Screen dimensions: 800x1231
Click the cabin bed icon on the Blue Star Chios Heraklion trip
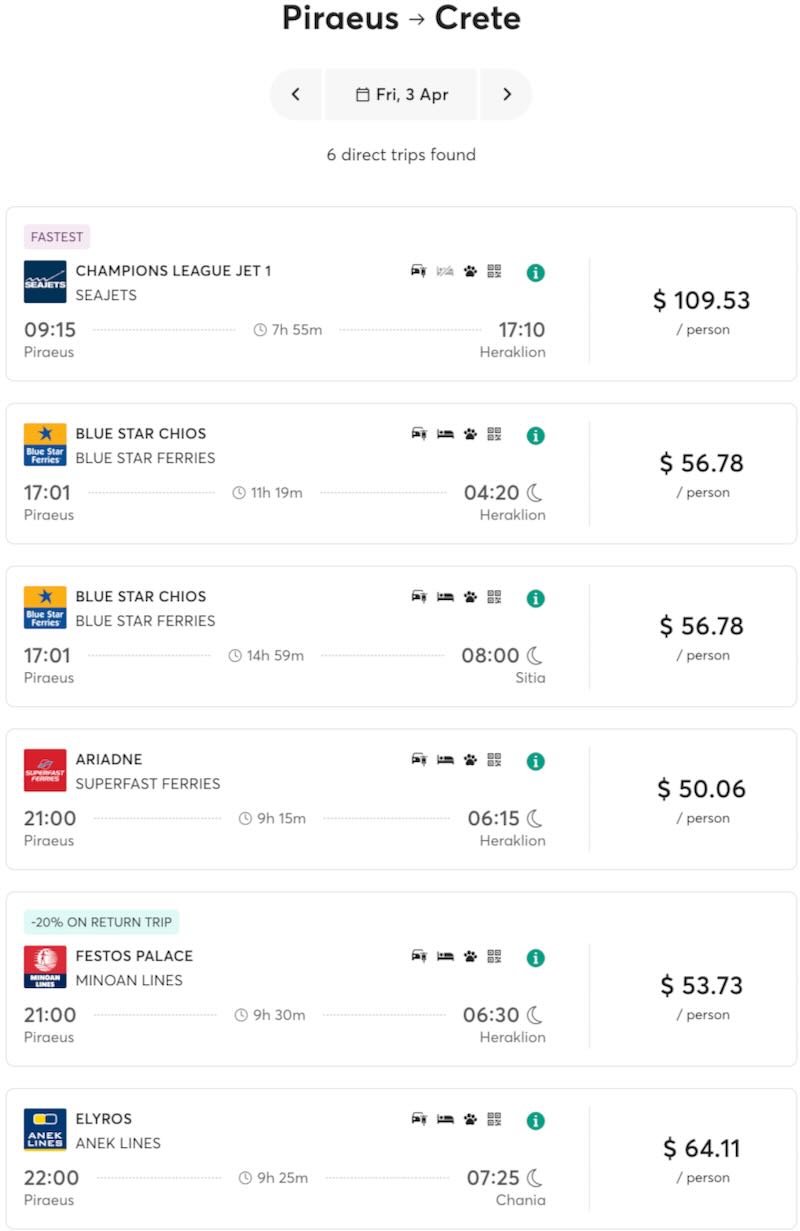pos(445,434)
